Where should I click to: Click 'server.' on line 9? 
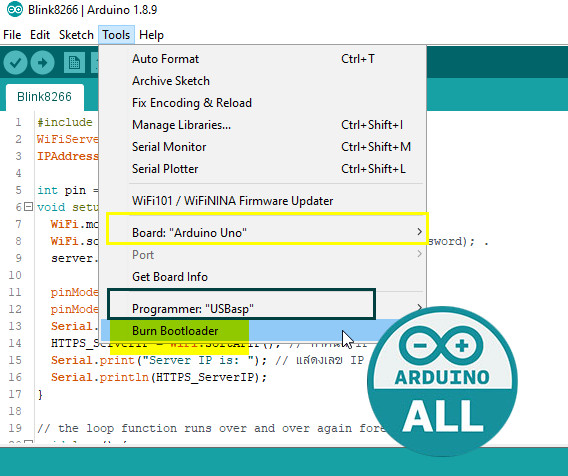(74, 258)
